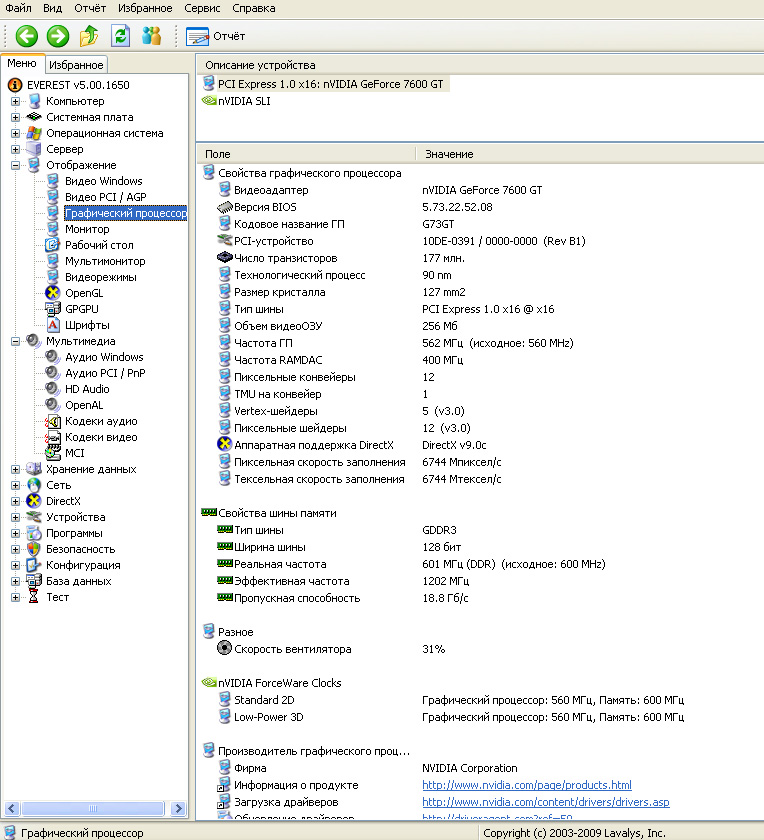764x840 pixels.
Task: Switch to the Избранное tab
Action: pos(76,65)
